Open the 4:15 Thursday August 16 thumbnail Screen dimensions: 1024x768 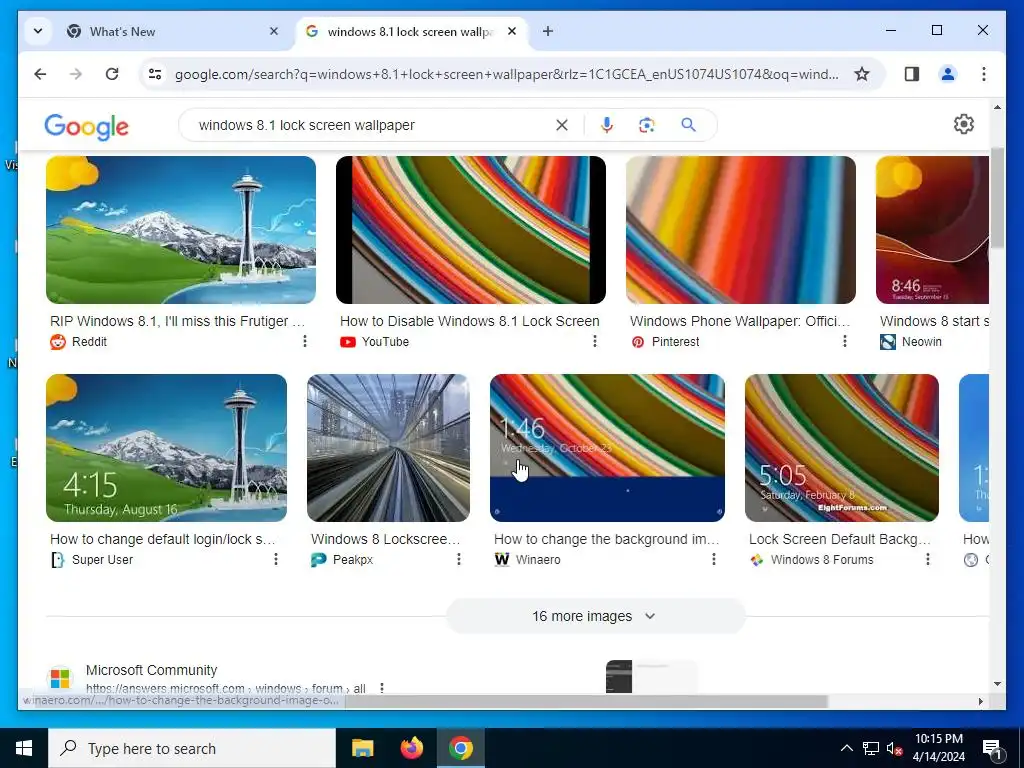(167, 448)
